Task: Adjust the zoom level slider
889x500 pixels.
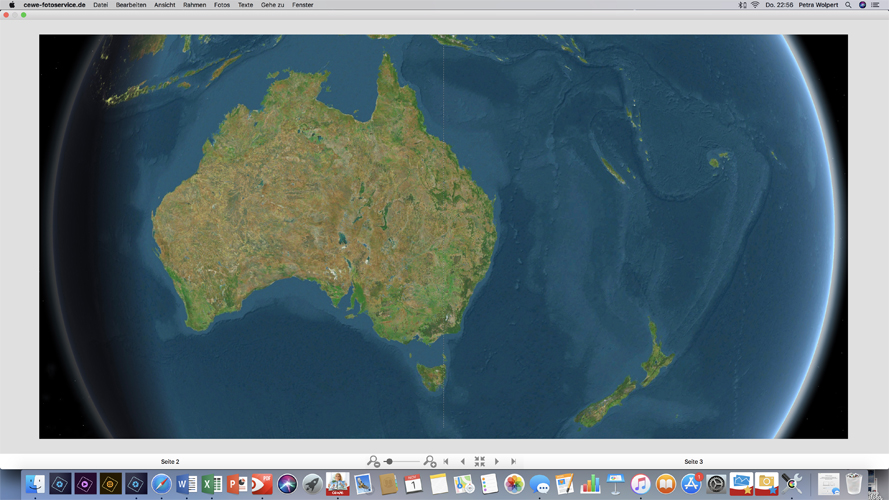Action: click(401, 461)
